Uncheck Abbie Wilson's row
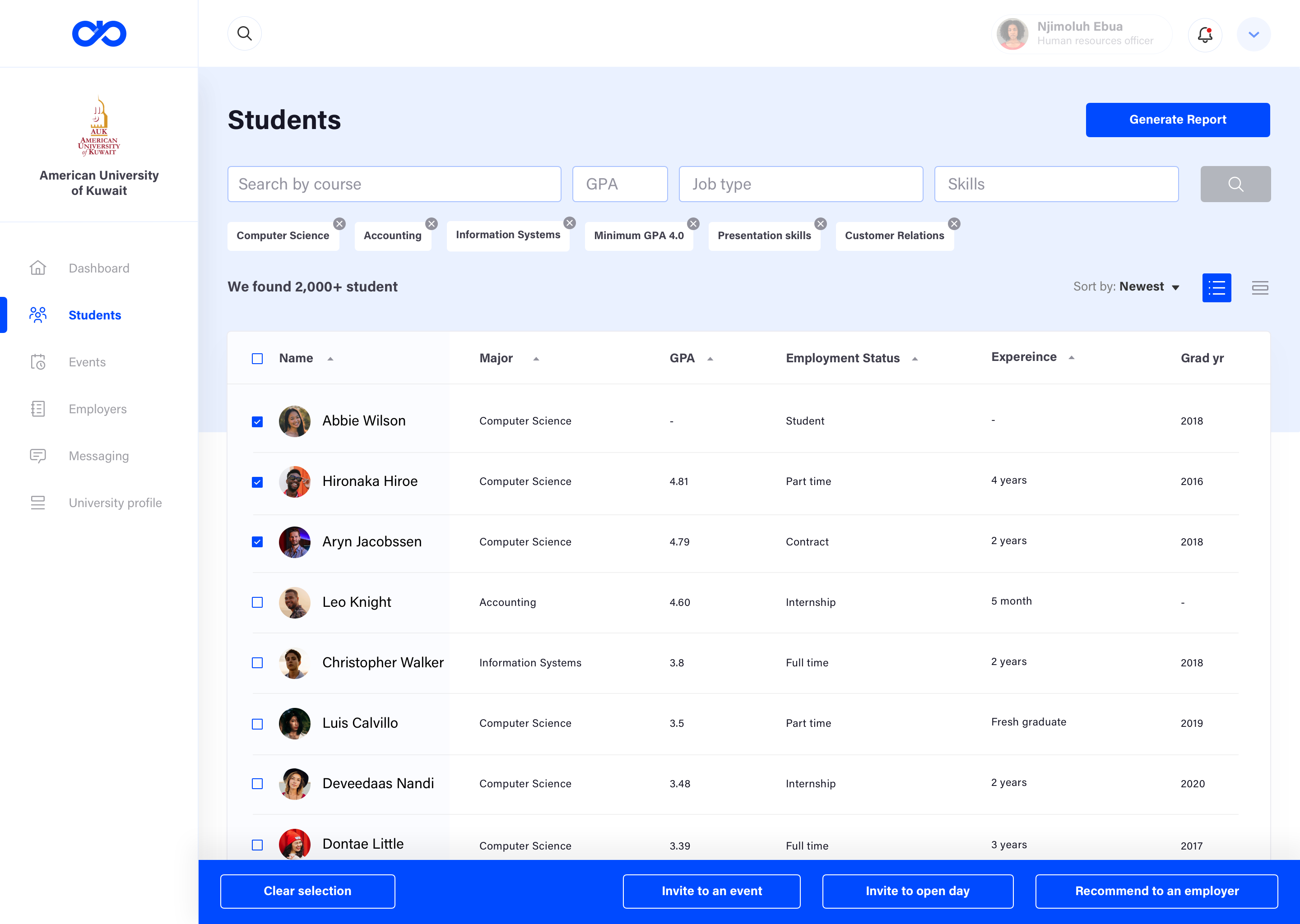This screenshot has height=924, width=1300. (257, 421)
